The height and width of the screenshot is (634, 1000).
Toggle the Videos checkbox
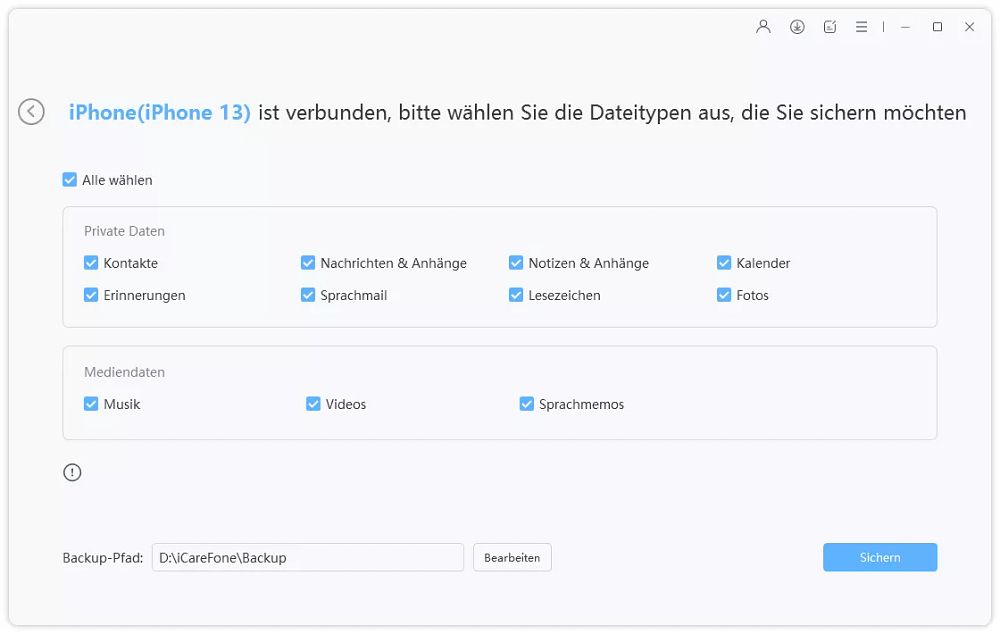click(x=312, y=404)
